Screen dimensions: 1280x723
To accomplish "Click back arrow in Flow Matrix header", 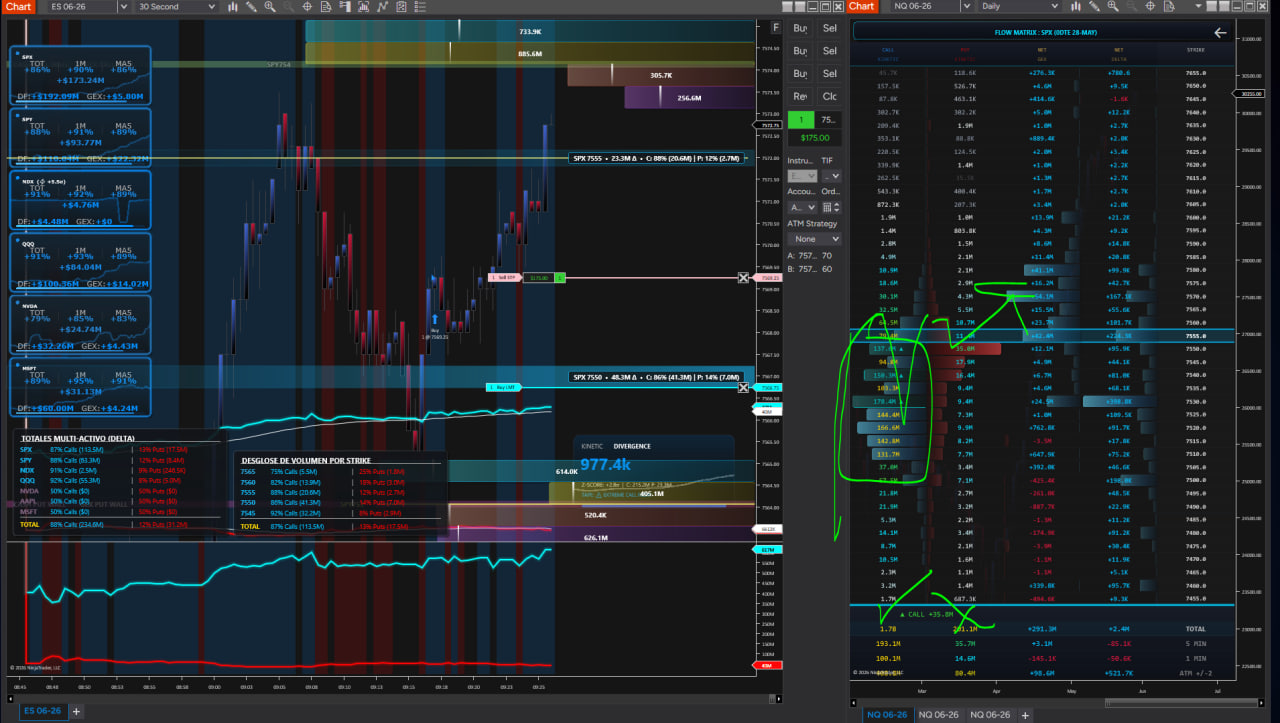I will pyautogui.click(x=1219, y=33).
